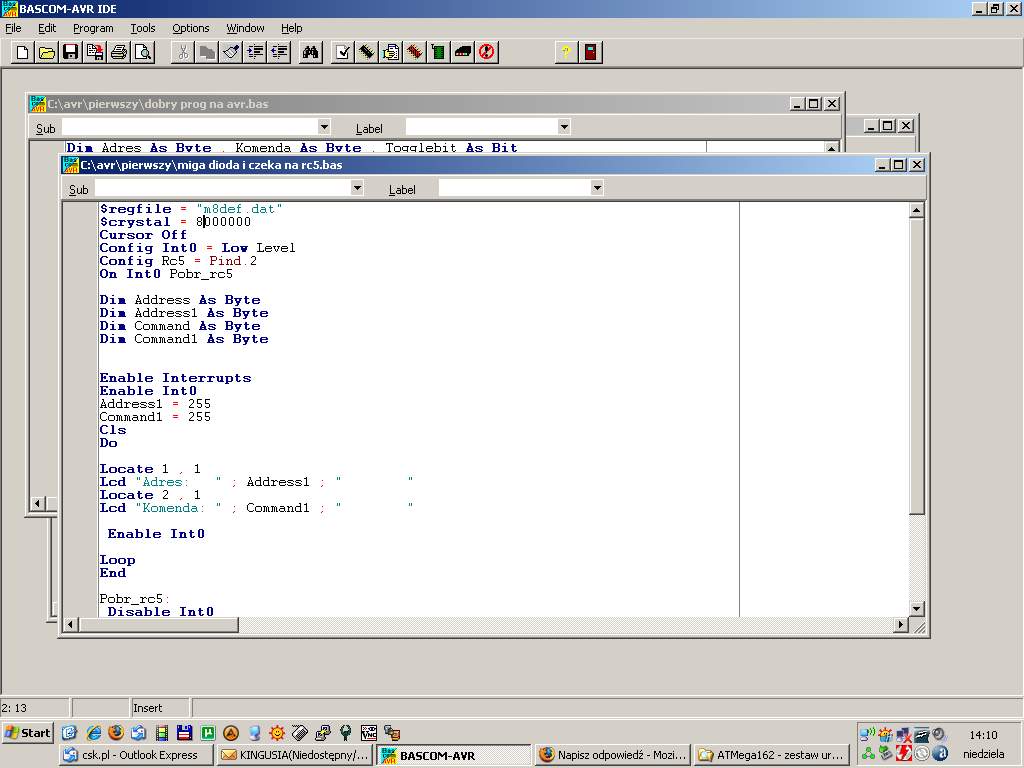Run syntax check with the checkmark icon
The image size is (1024, 768).
342,52
